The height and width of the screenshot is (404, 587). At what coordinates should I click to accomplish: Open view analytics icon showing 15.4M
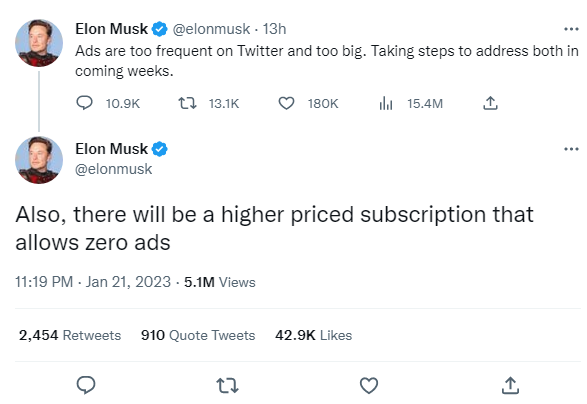pyautogui.click(x=386, y=103)
